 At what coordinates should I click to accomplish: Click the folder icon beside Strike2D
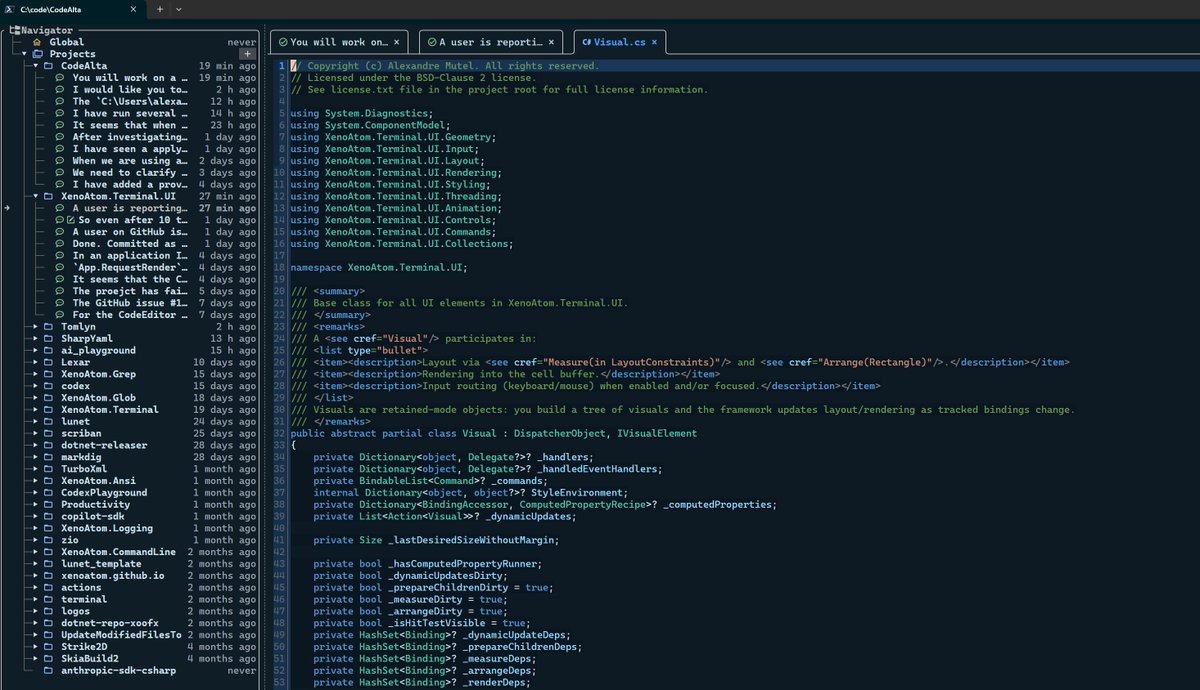pyautogui.click(x=49, y=646)
